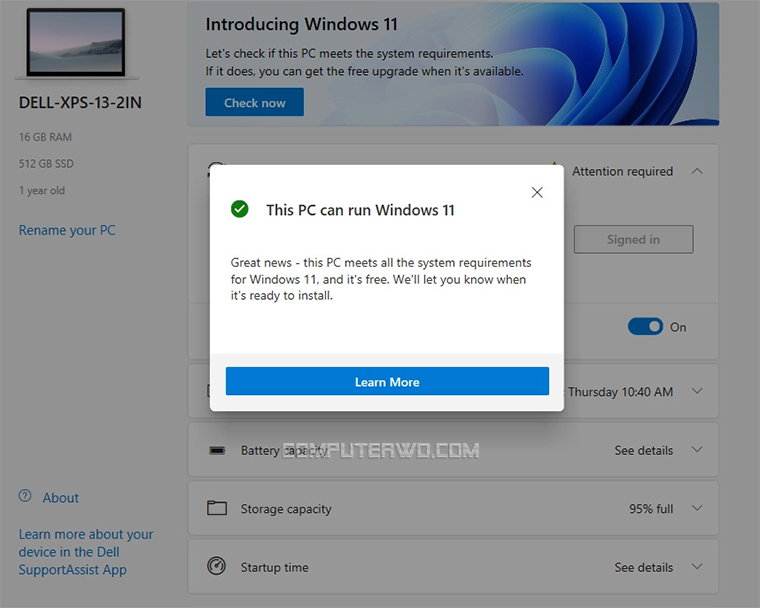Viewport: 760px width, 608px height.
Task: Click the About question mark icon
Action: (25, 496)
